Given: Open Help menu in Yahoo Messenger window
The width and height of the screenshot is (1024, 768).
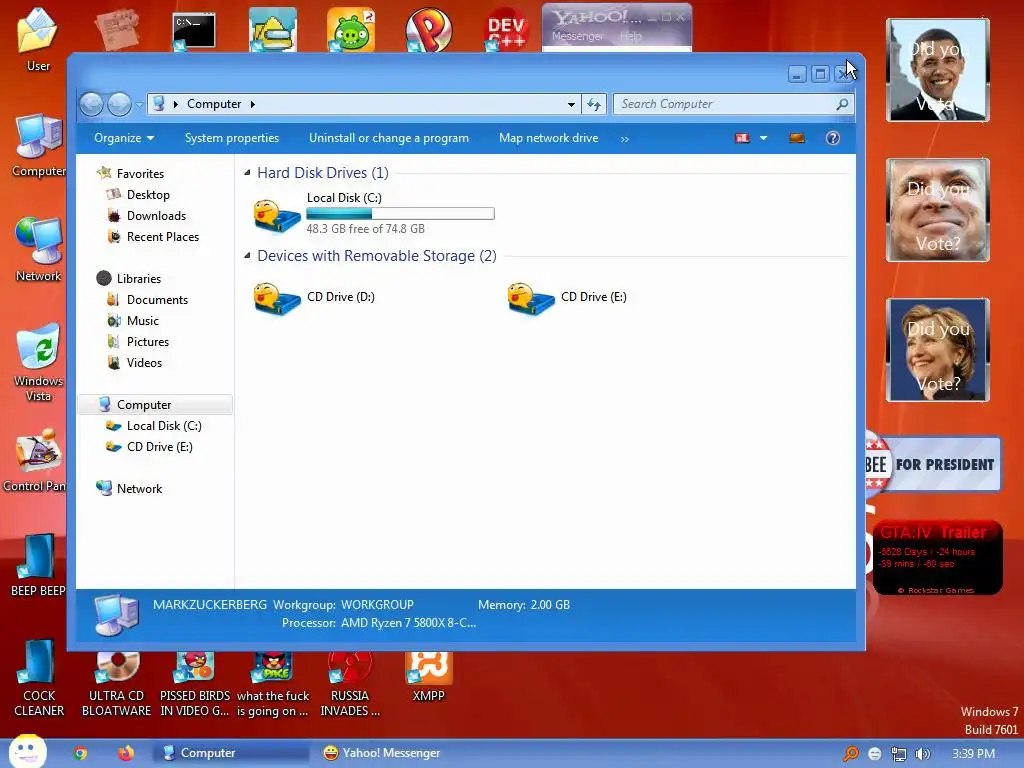Looking at the screenshot, I should [630, 36].
